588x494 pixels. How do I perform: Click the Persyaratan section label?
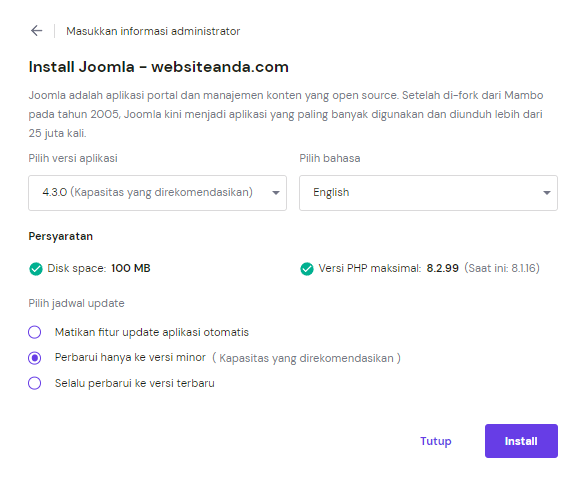pos(61,236)
